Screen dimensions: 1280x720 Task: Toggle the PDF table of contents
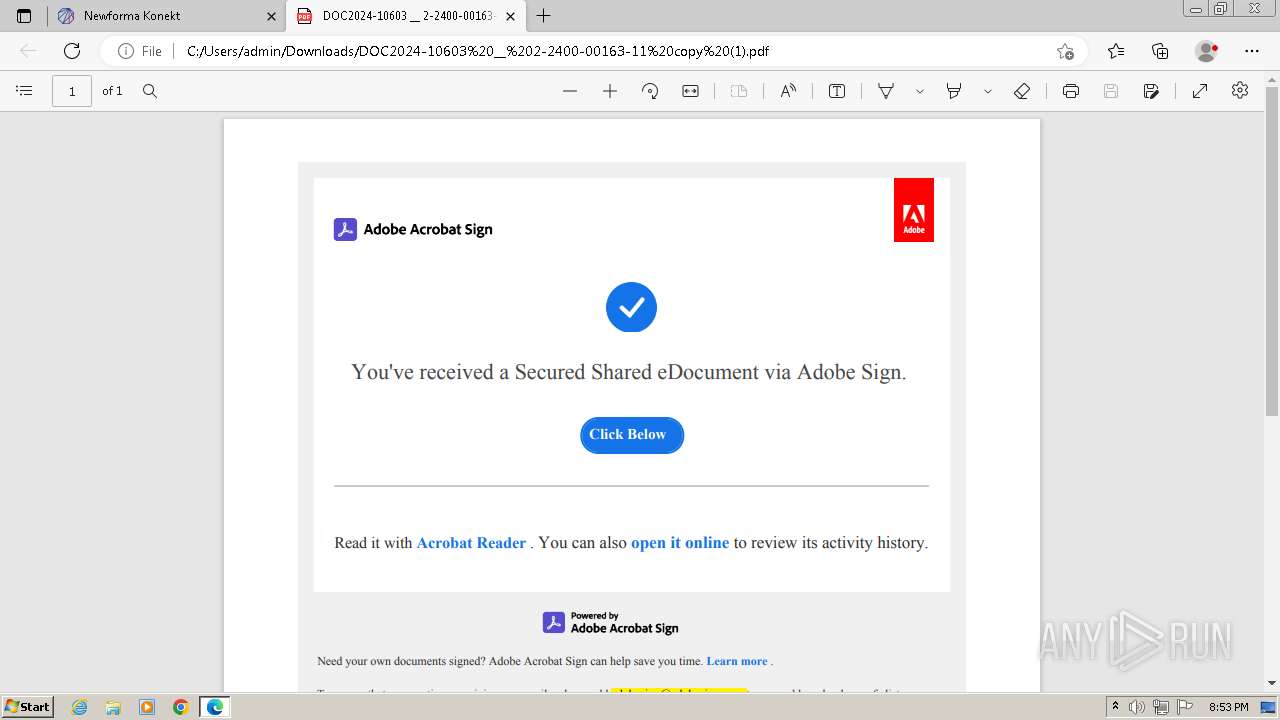click(25, 91)
